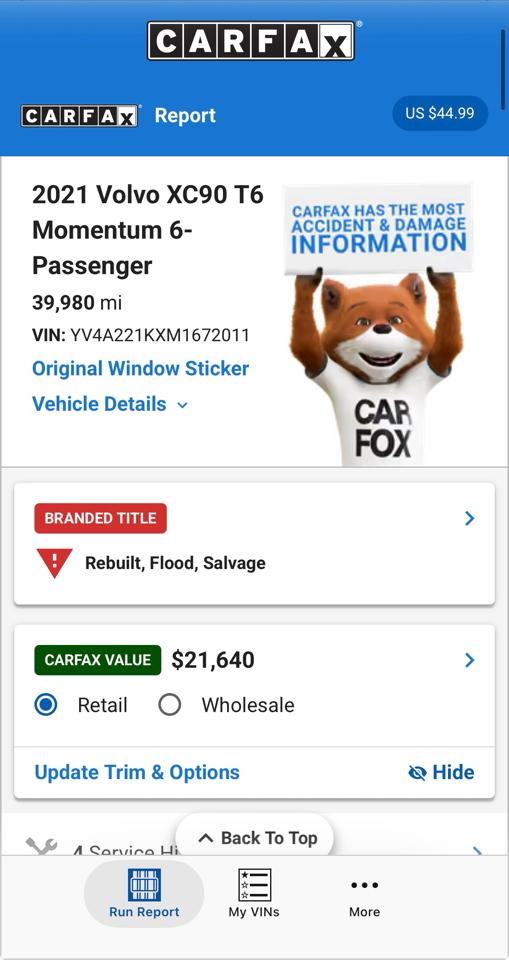Hide the CARFAX value with eye icon
This screenshot has height=960, width=509.
441,772
